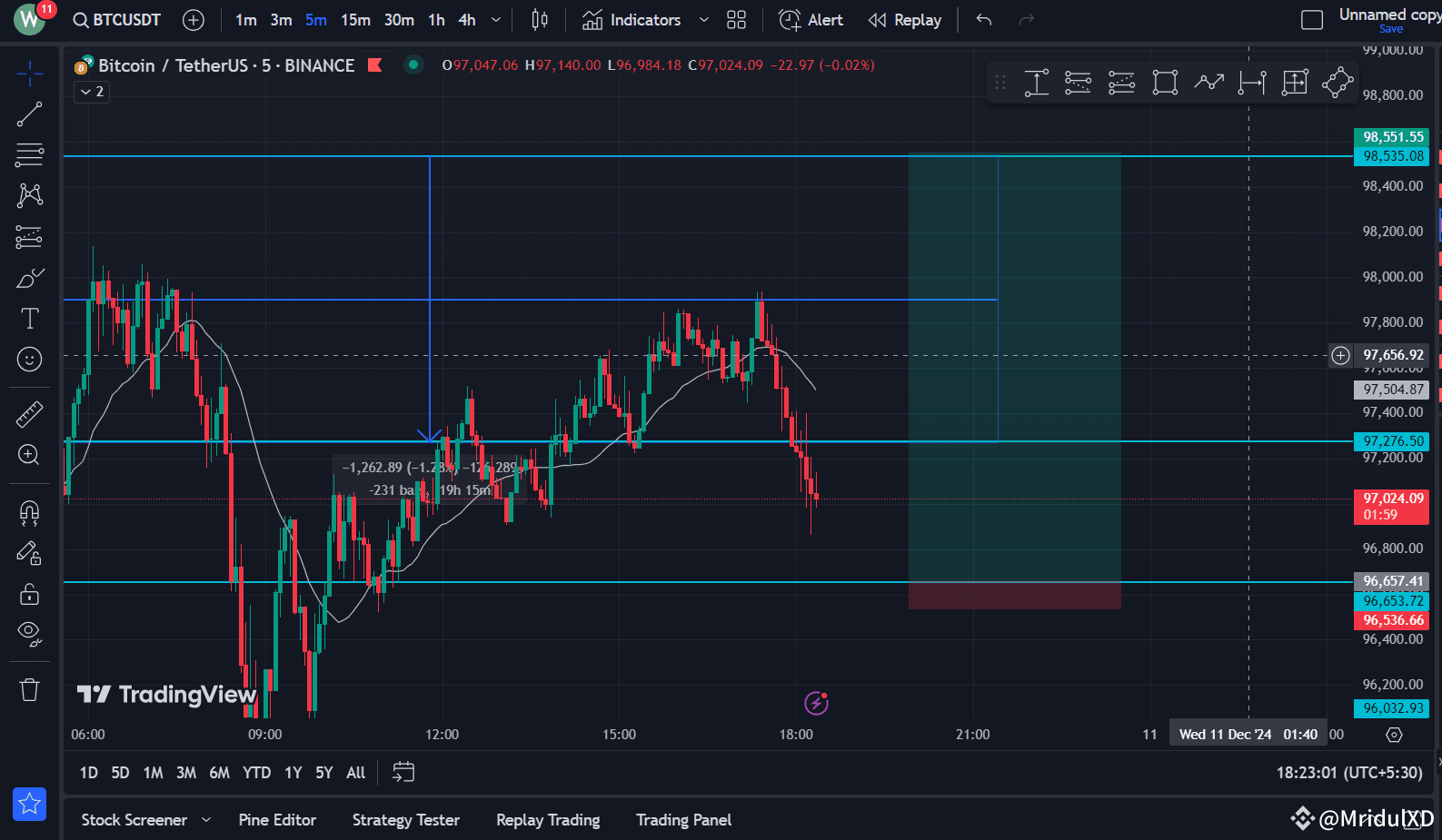The width and height of the screenshot is (1442, 840).
Task: Open the chart layout grid selector
Action: click(x=737, y=20)
